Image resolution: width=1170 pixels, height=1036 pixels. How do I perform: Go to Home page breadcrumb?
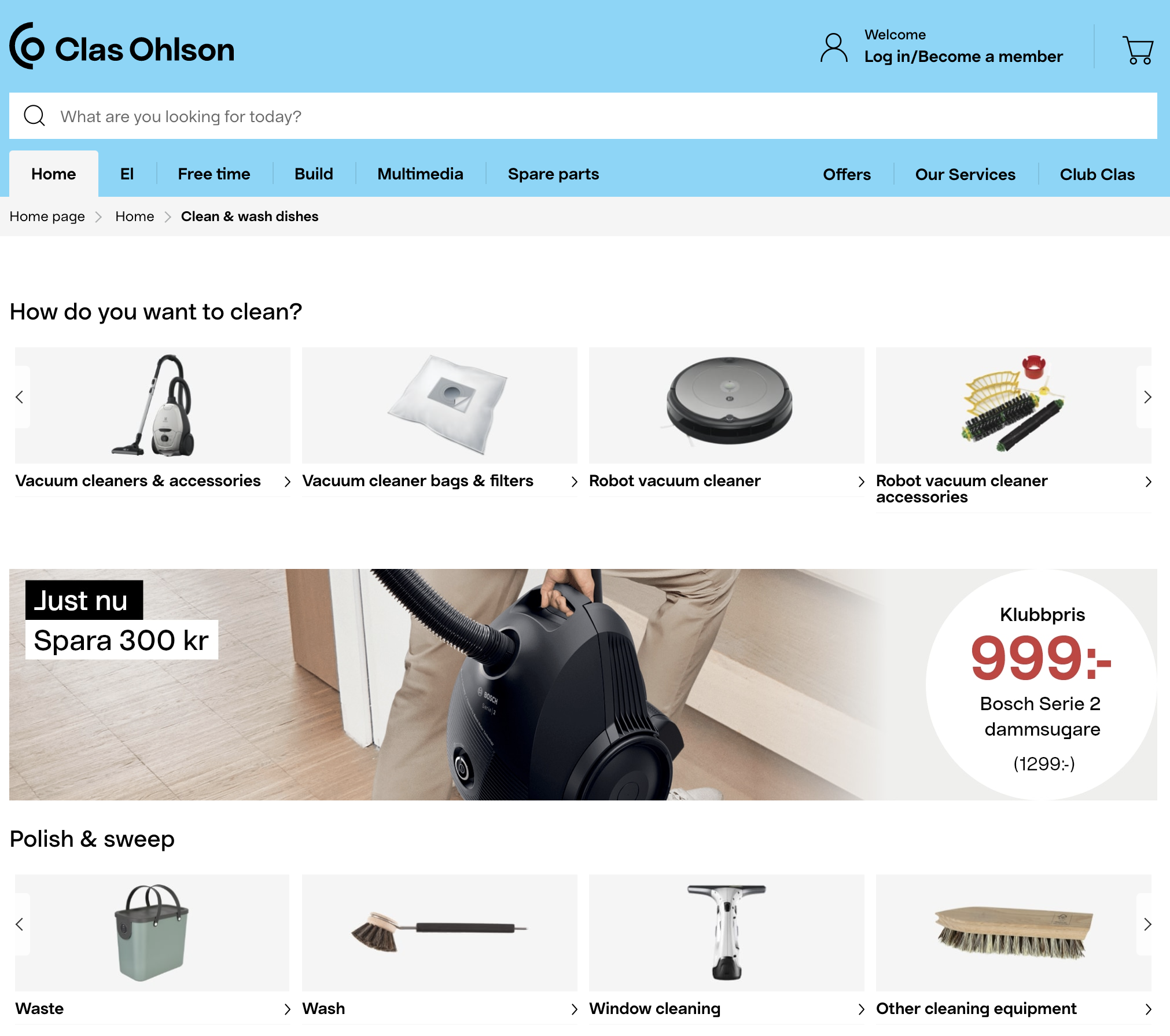pyautogui.click(x=47, y=216)
